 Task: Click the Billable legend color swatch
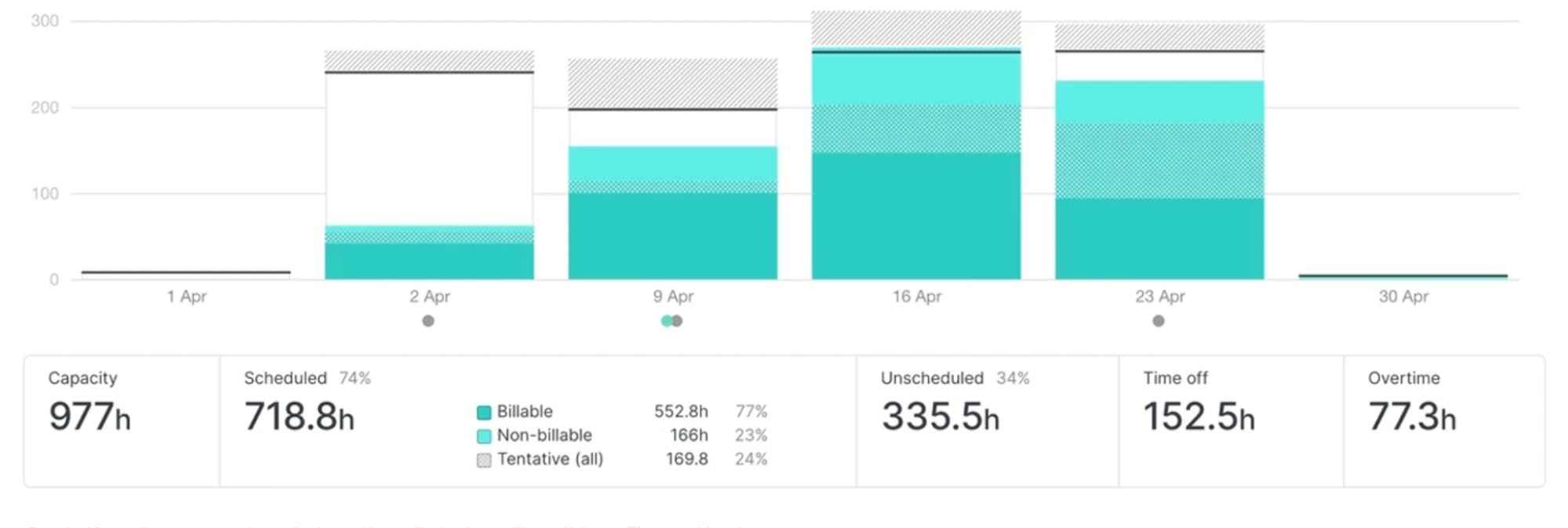pyautogui.click(x=484, y=413)
